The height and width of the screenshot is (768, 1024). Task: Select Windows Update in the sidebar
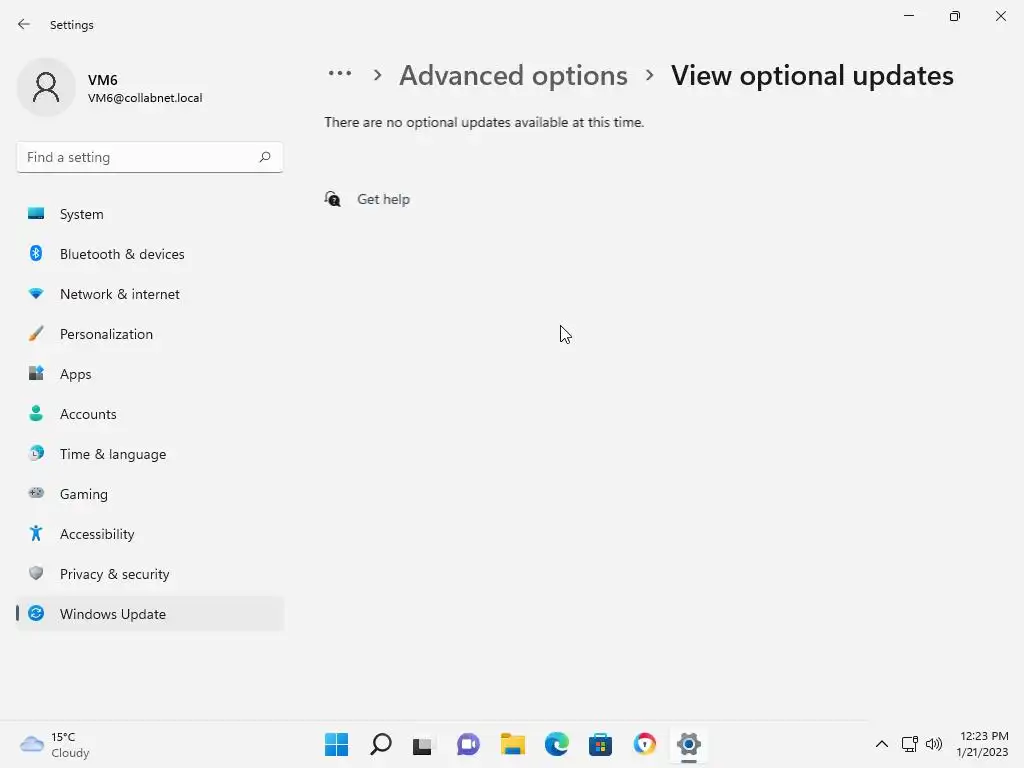pyautogui.click(x=150, y=614)
